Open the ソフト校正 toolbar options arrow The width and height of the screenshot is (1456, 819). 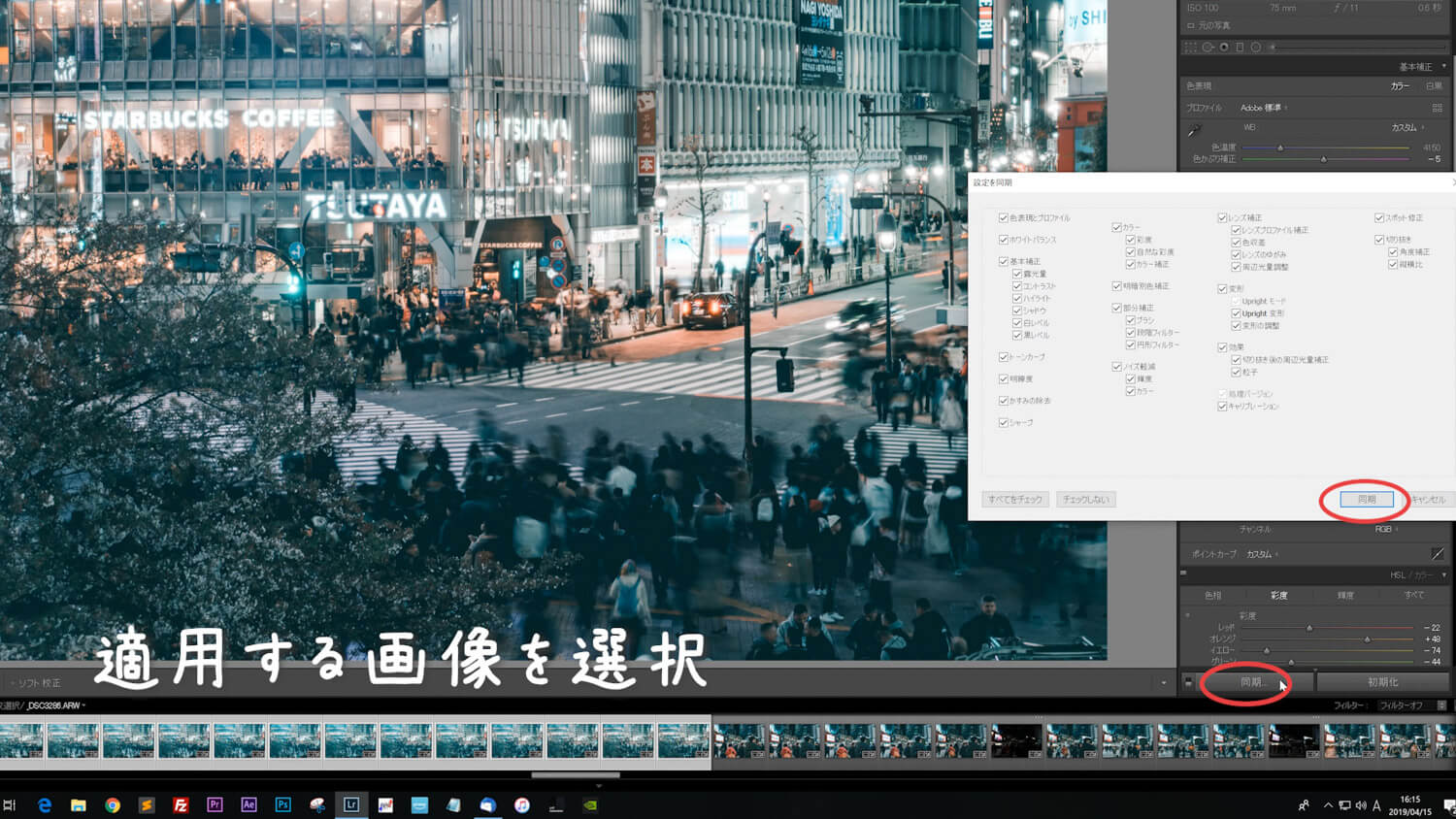(1164, 683)
